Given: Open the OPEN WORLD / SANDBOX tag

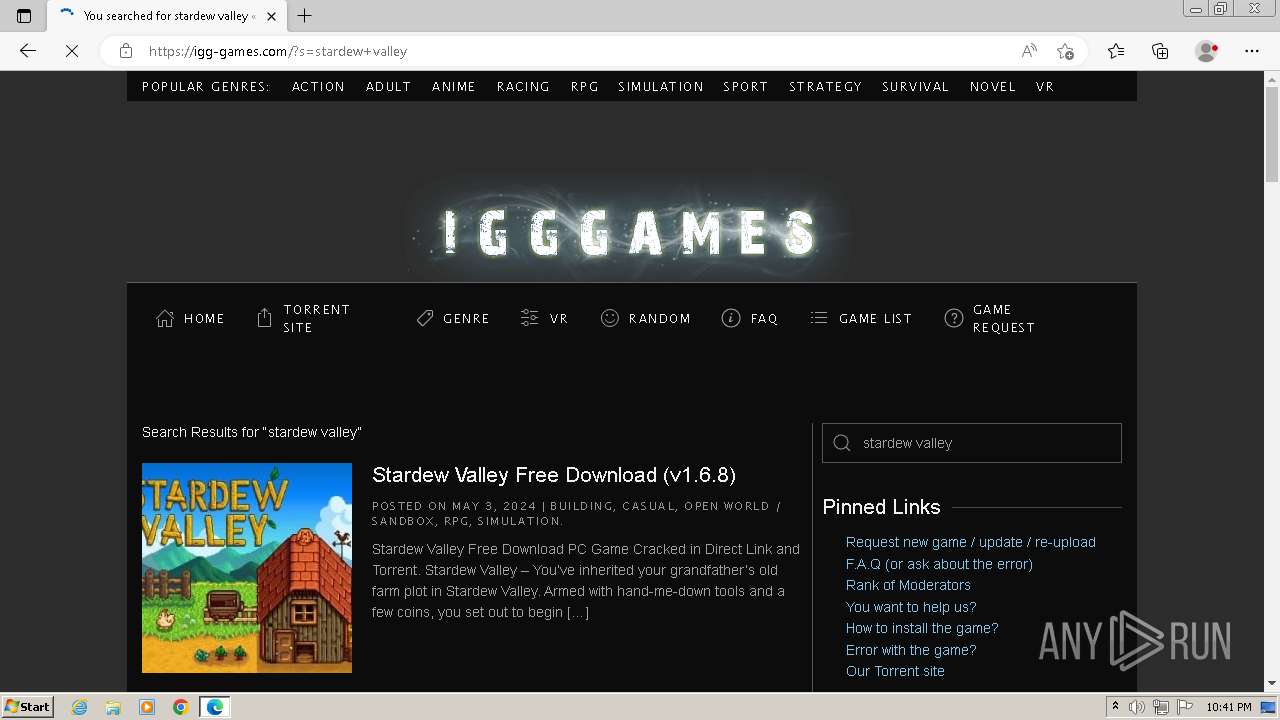Looking at the screenshot, I should 576,513.
